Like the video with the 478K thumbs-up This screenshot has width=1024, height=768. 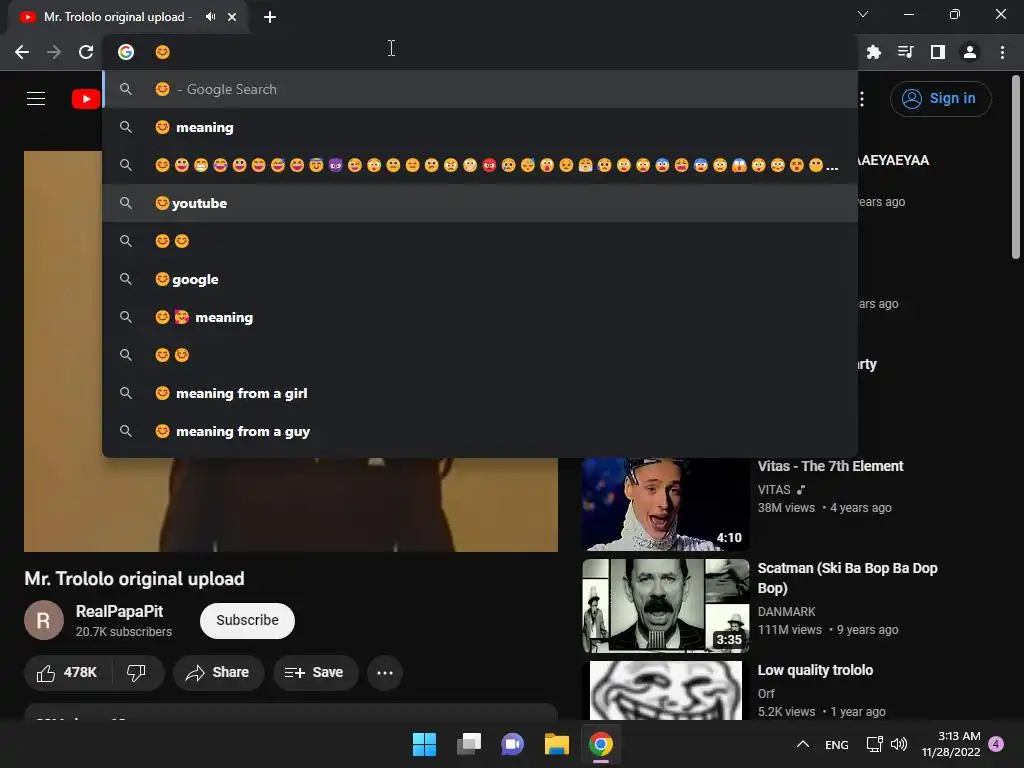click(x=67, y=673)
